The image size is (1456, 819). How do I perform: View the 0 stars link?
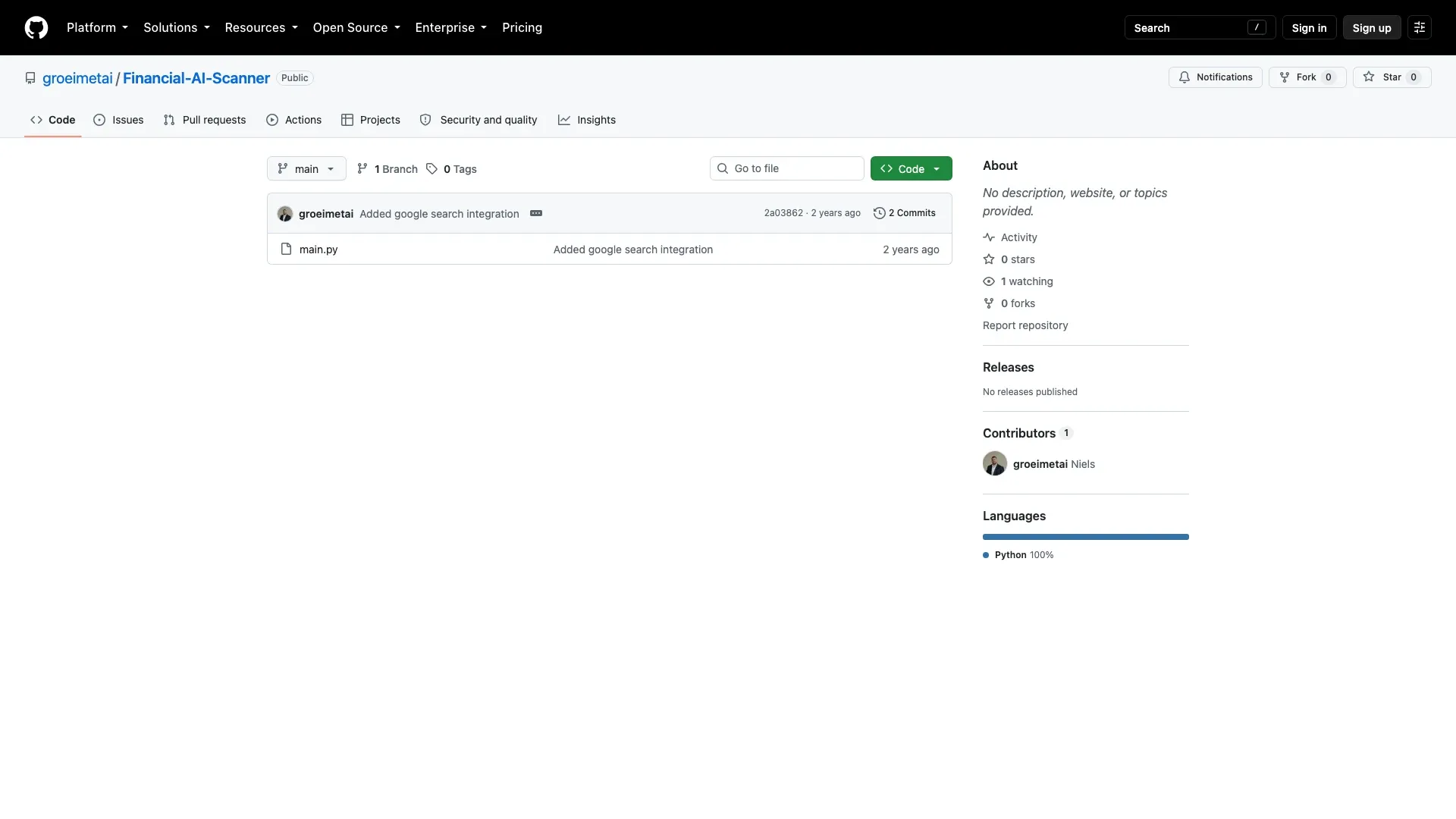1009,259
